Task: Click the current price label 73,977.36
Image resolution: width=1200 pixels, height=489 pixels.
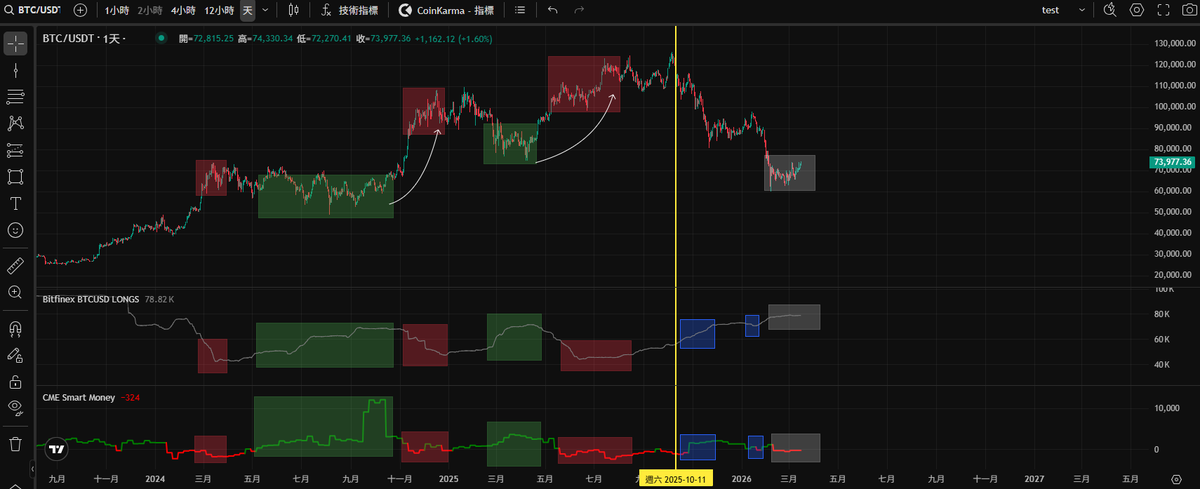Action: point(1173,161)
